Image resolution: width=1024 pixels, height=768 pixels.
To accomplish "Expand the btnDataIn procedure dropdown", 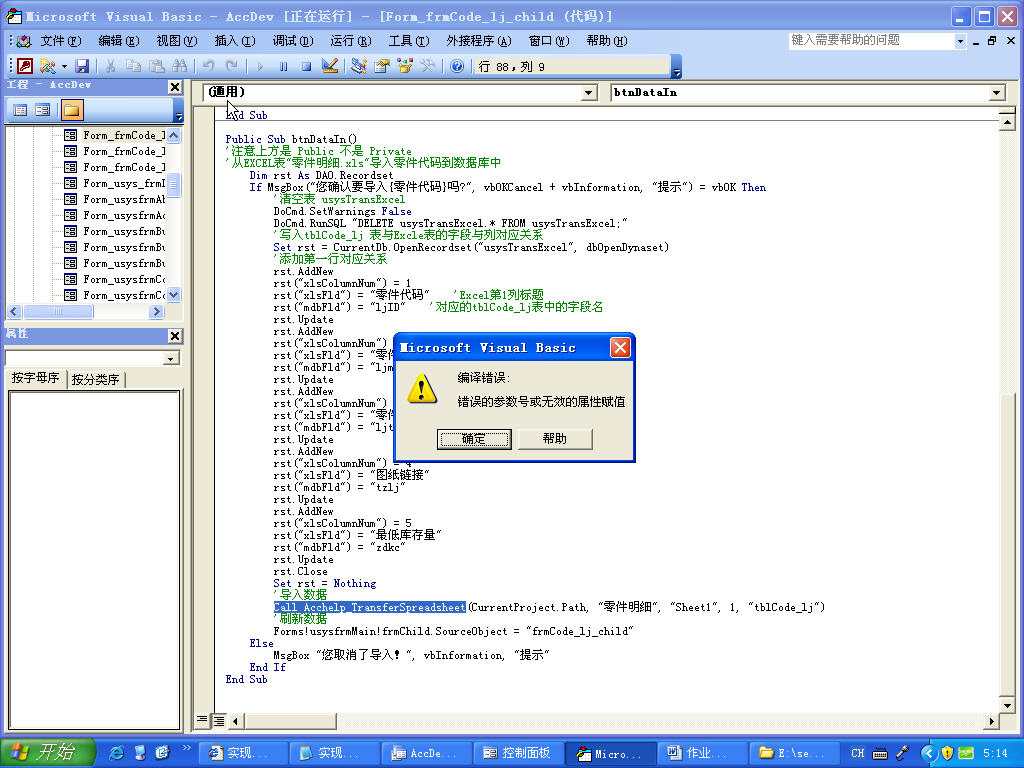I will (x=997, y=93).
